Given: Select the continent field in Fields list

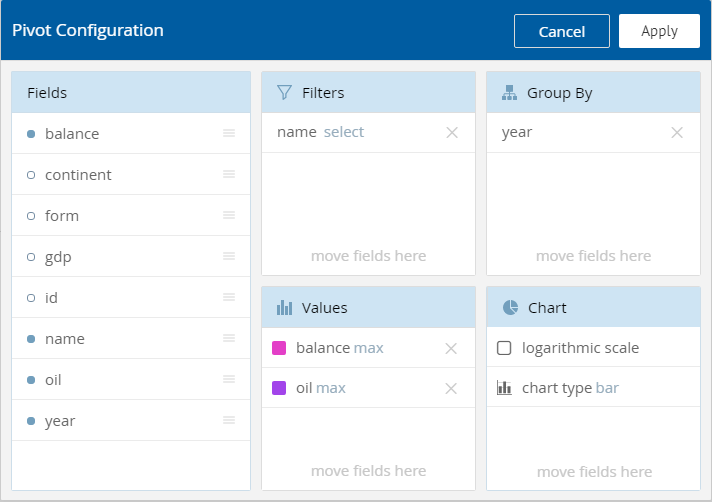Looking at the screenshot, I should point(131,174).
